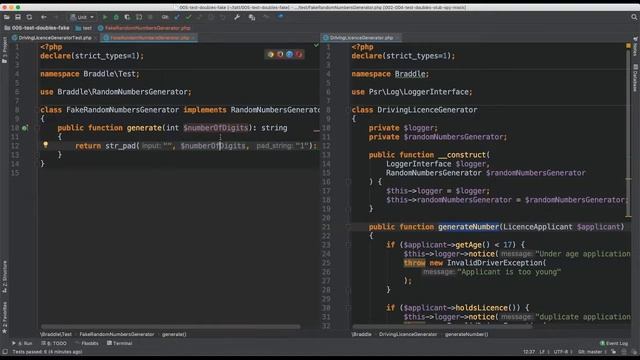The width and height of the screenshot is (640, 360).
Task: Open in Safari browser icon
Action: 289,54
